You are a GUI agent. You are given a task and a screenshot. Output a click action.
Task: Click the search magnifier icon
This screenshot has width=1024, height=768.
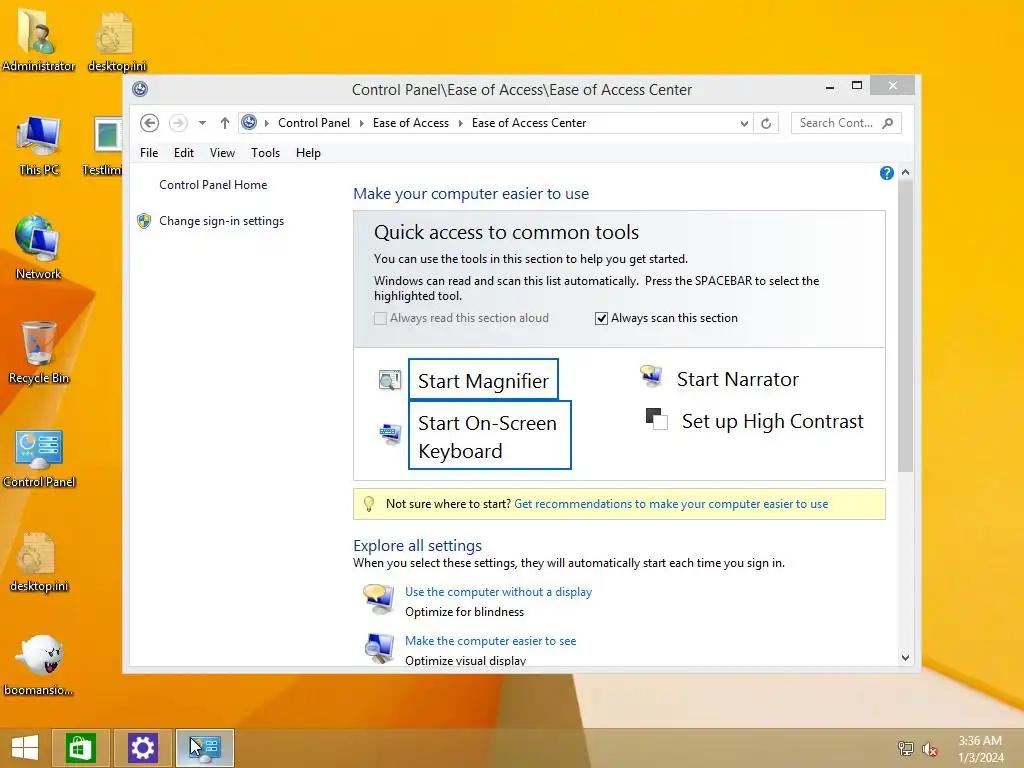[887, 123]
